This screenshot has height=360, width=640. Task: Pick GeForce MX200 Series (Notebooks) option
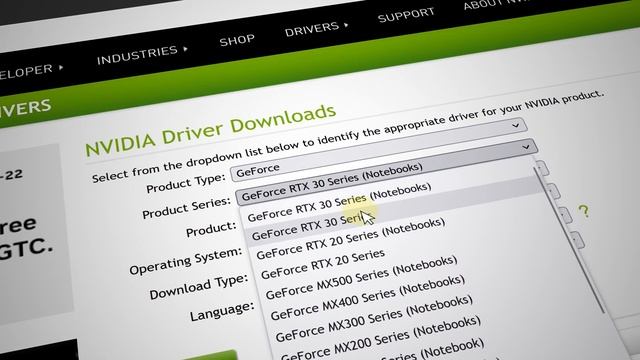tap(380, 339)
